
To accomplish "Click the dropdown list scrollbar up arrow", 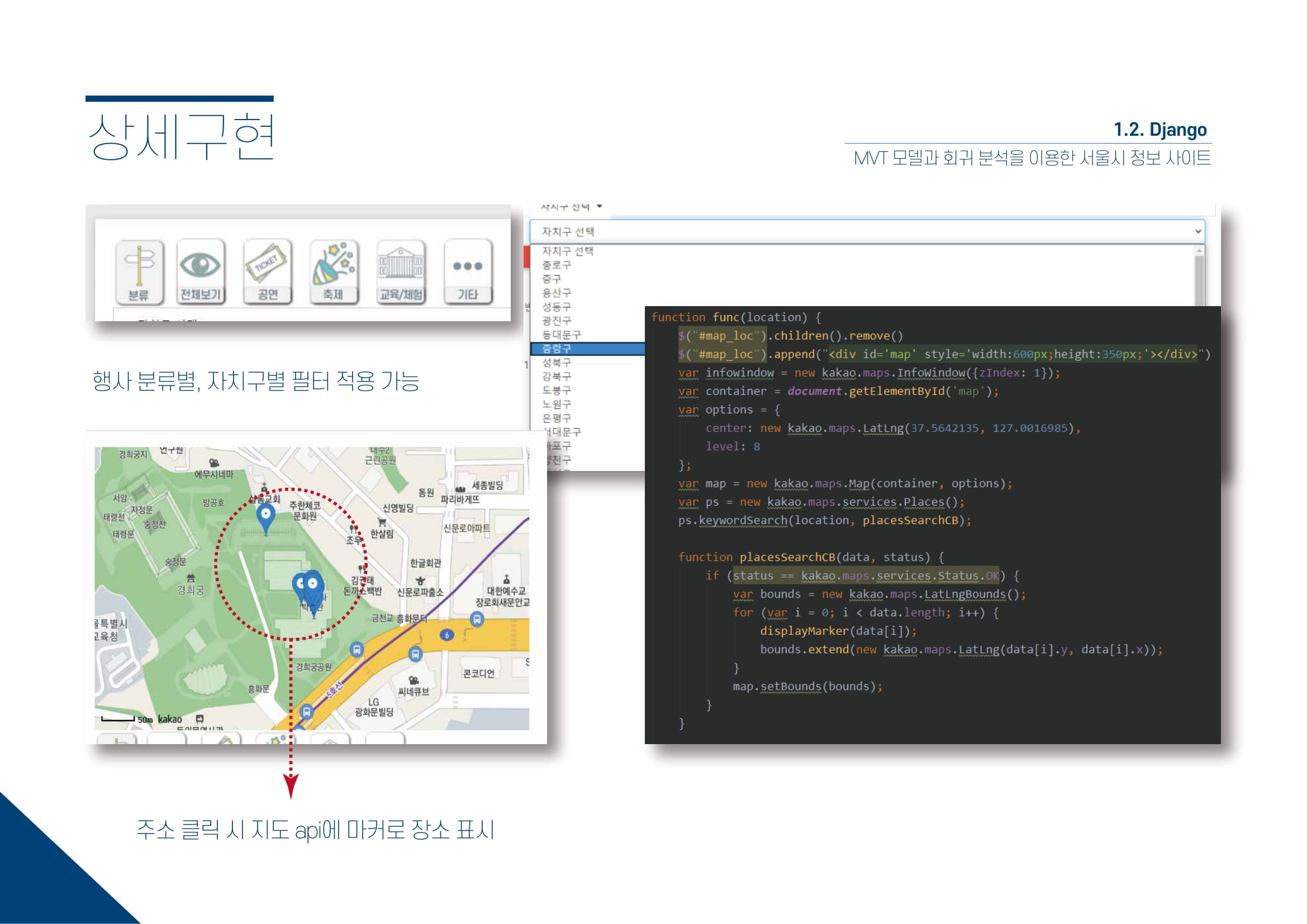I will pyautogui.click(x=1199, y=250).
